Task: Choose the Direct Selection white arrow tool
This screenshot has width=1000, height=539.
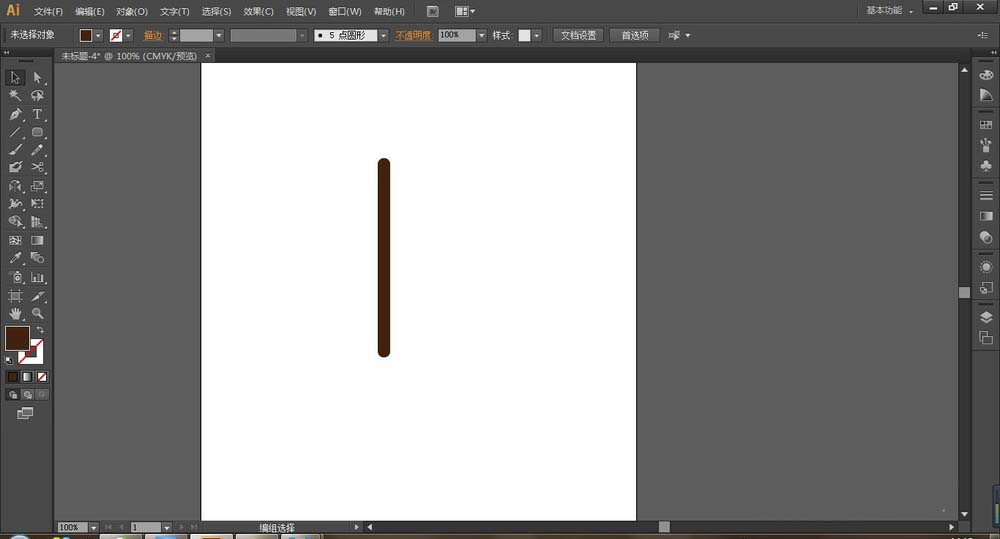Action: click(x=37, y=77)
